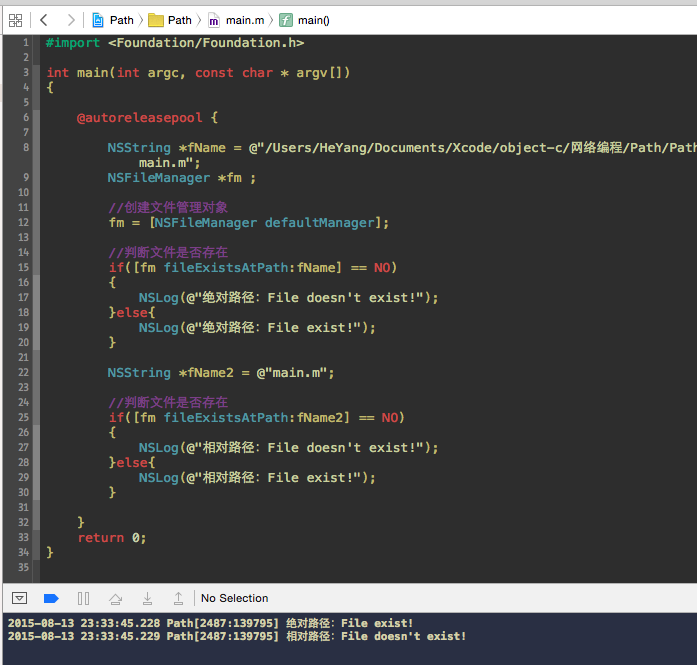Click the Path project icon in the jump bar
697x665 pixels.
(x=98, y=20)
